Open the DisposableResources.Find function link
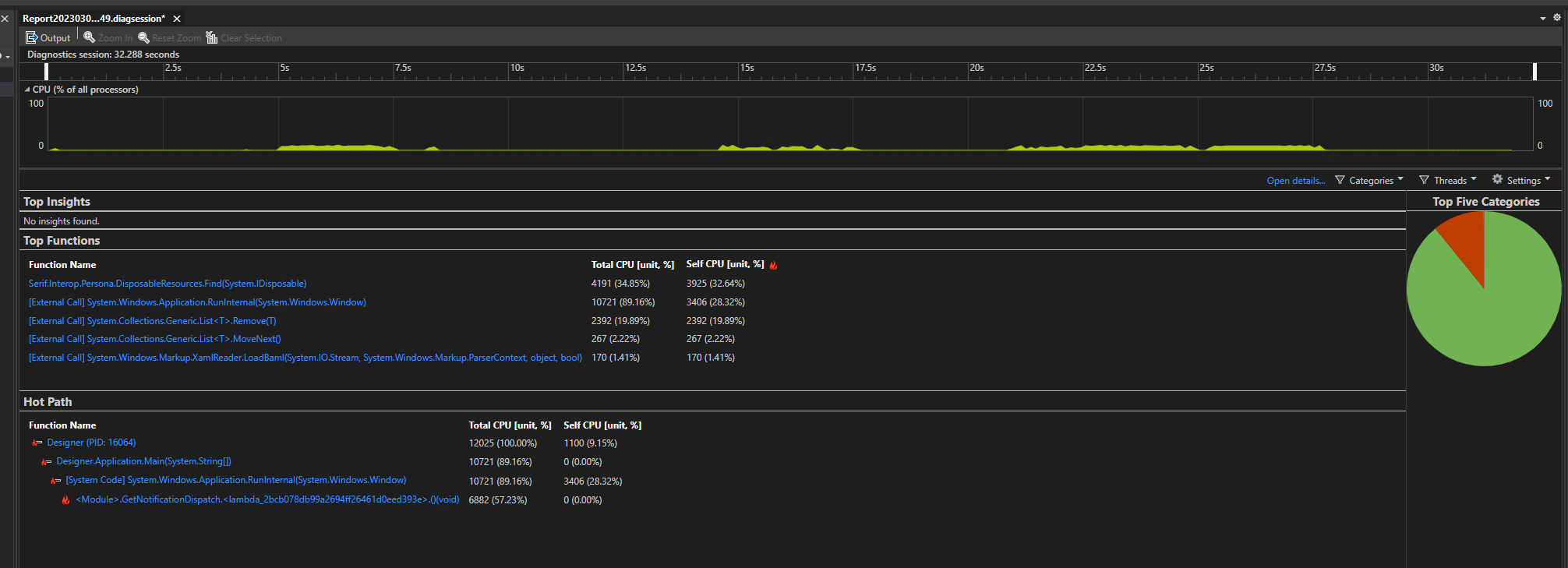 coord(168,284)
